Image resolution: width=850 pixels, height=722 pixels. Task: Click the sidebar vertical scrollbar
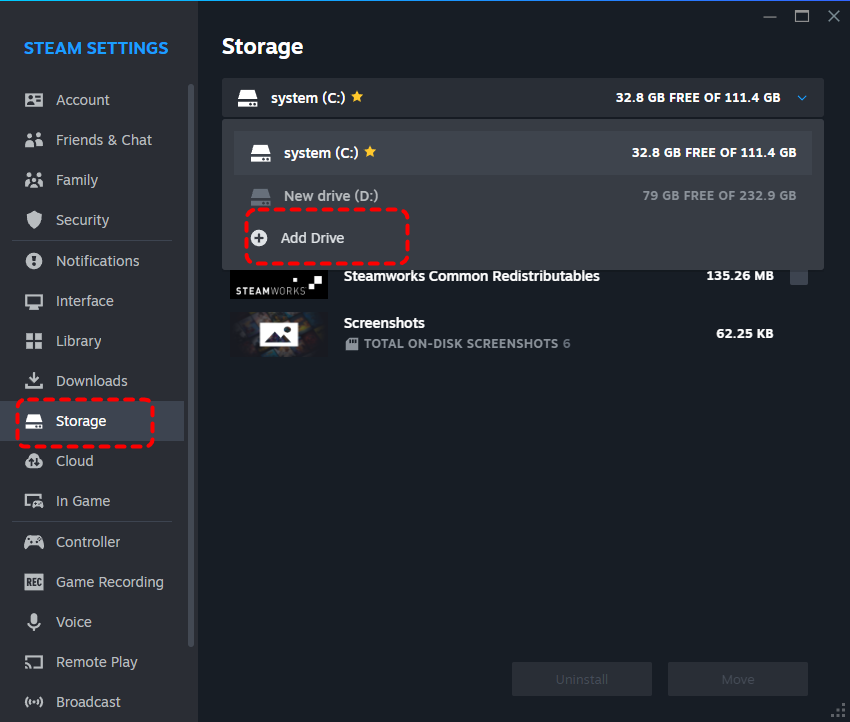tap(191, 360)
